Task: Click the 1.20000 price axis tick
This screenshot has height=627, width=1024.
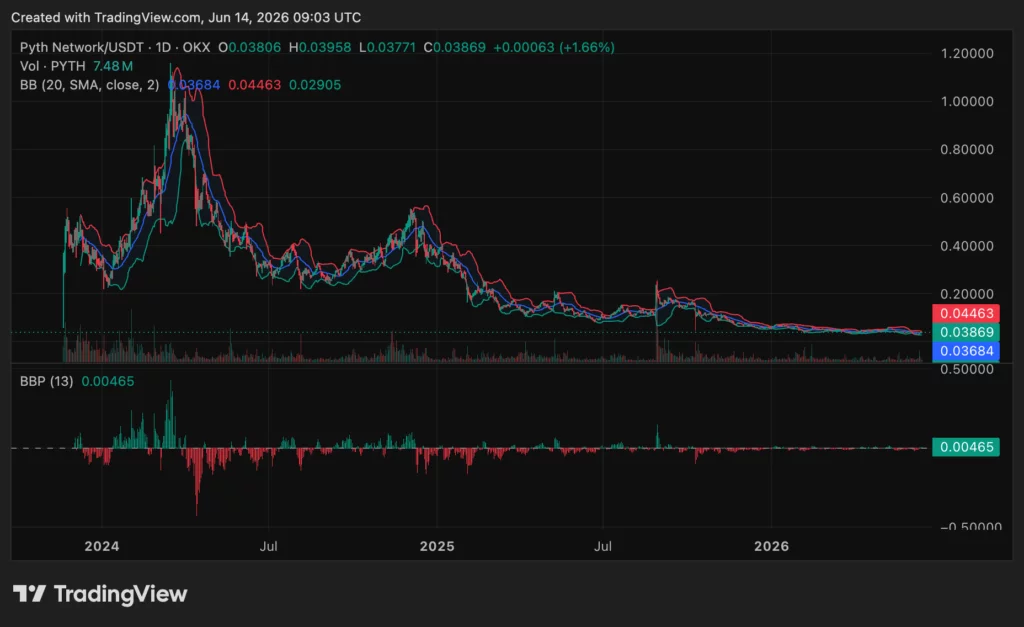Action: coord(967,54)
